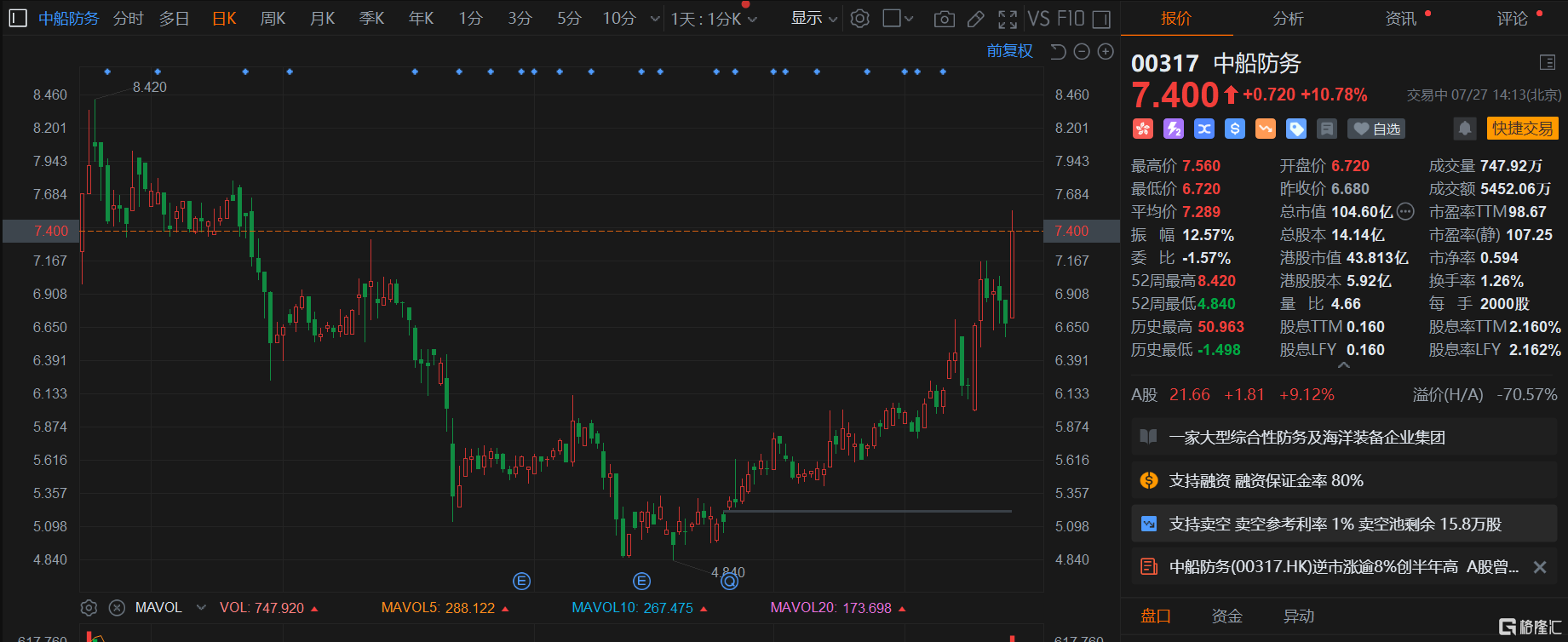Open the 分析 analysis tab
The image size is (1568, 642).
tap(1288, 19)
